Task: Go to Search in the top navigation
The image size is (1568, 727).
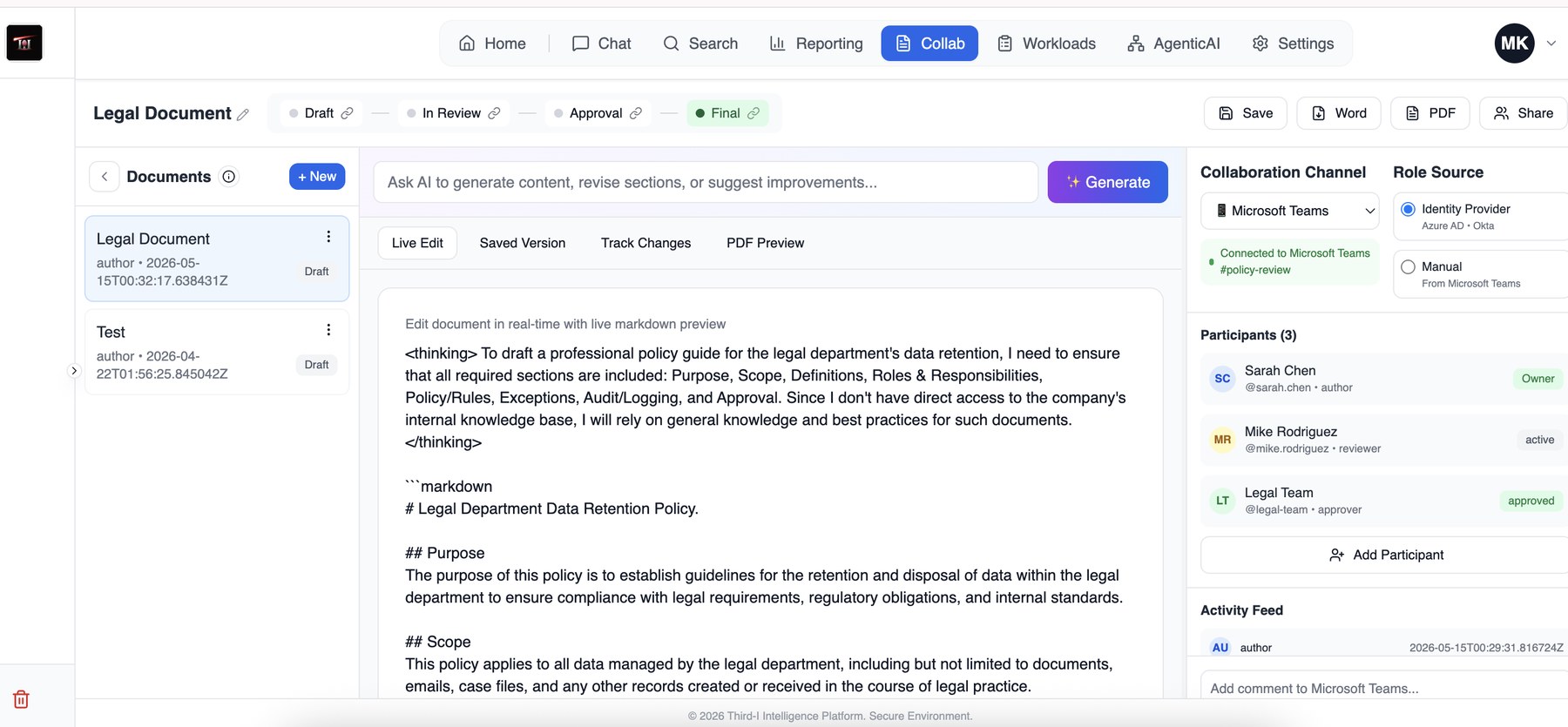Action: point(700,44)
